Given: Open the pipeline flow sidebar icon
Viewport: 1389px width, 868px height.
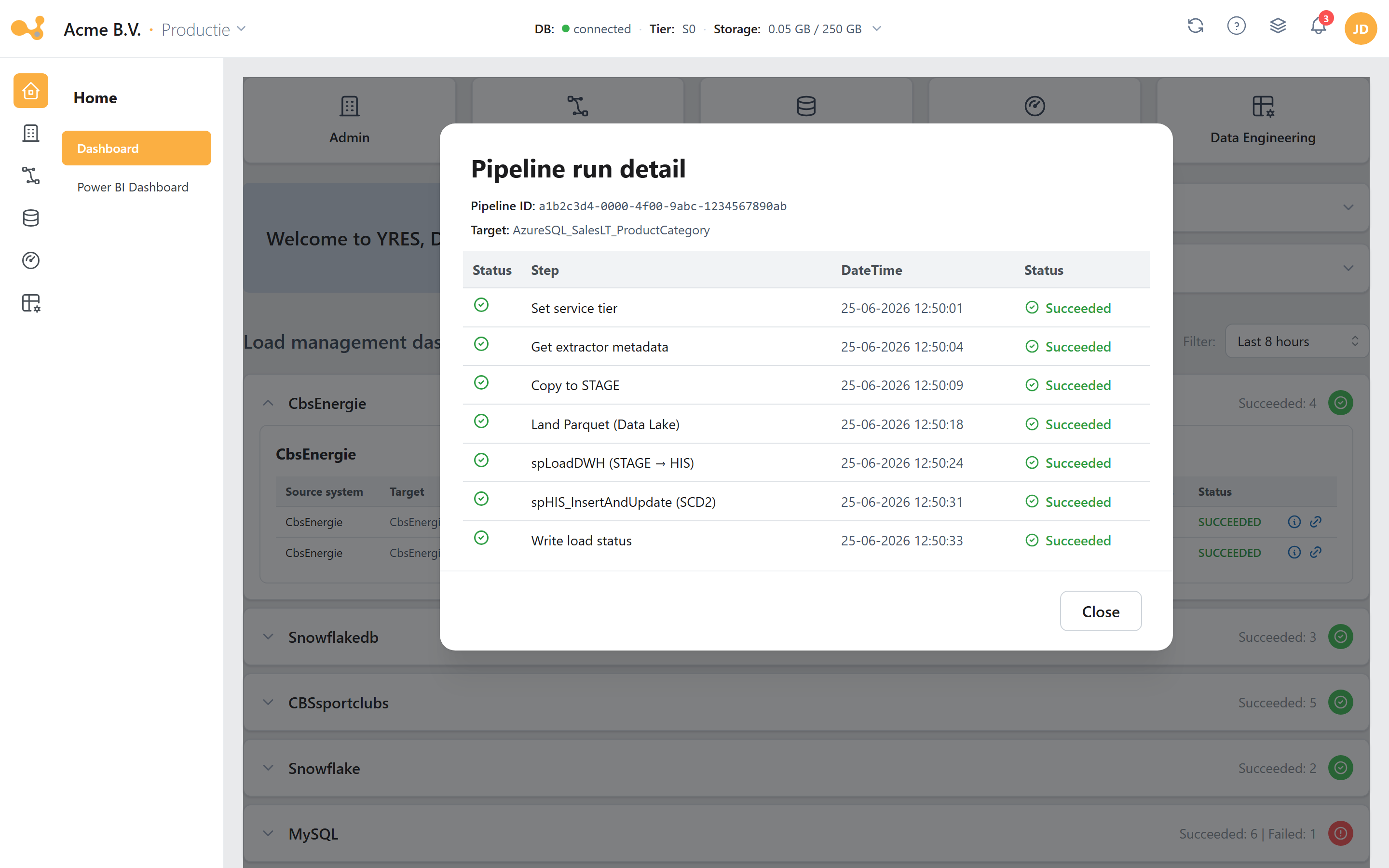Looking at the screenshot, I should (x=30, y=176).
